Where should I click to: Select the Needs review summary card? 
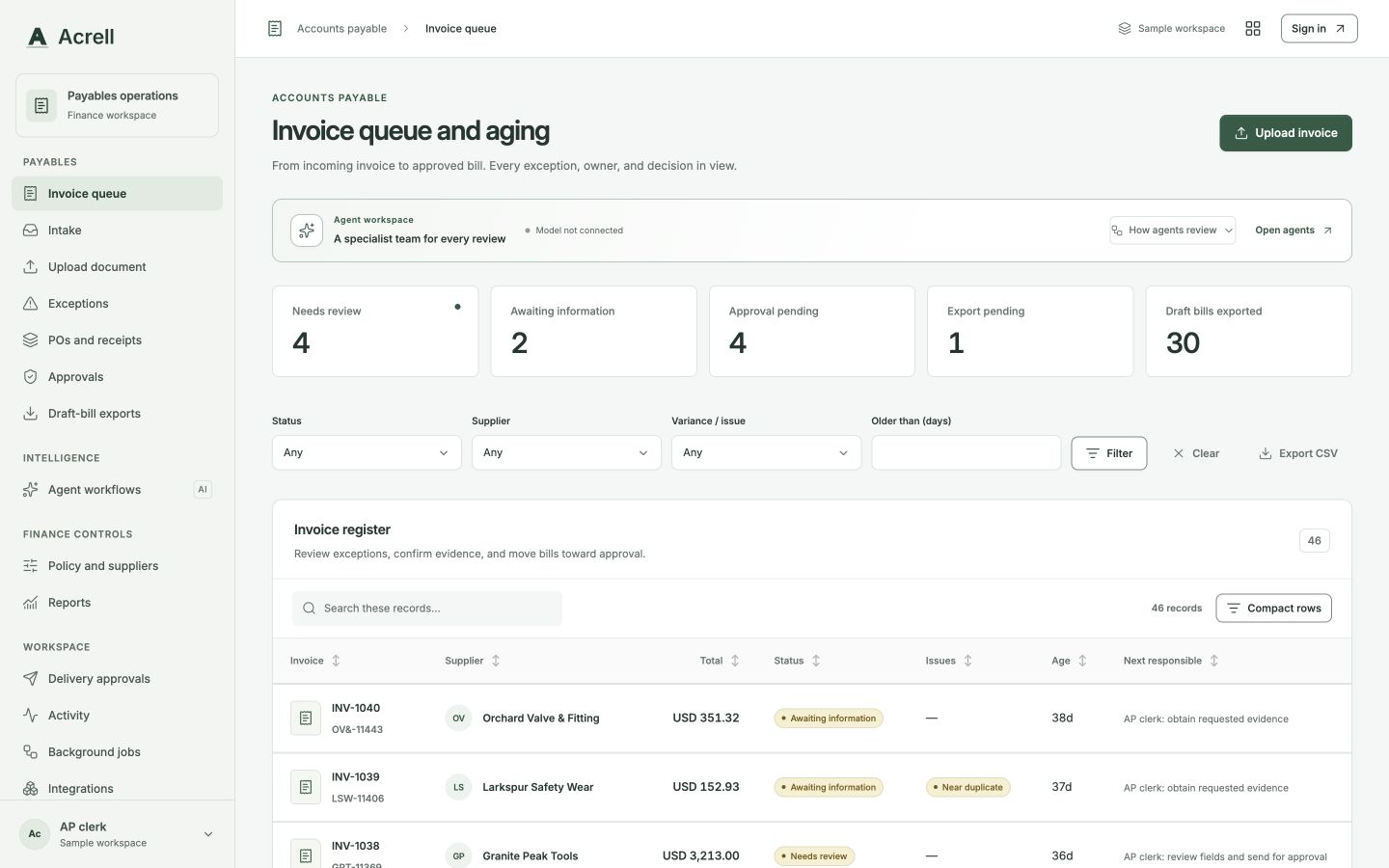[375, 331]
